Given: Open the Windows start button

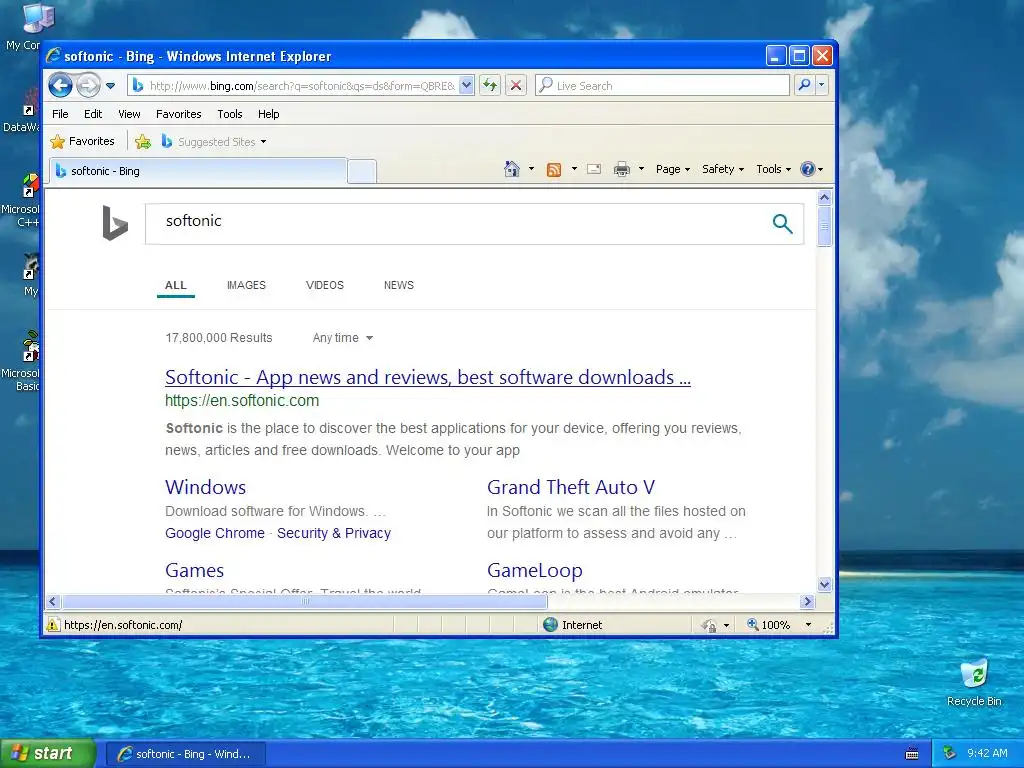Looking at the screenshot, I should [x=48, y=754].
